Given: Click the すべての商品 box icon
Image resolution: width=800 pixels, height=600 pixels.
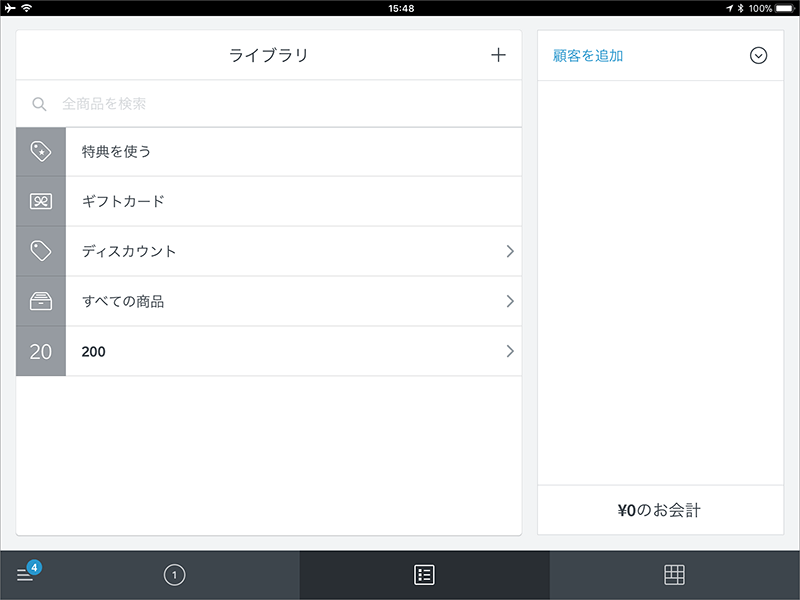Looking at the screenshot, I should (x=41, y=301).
